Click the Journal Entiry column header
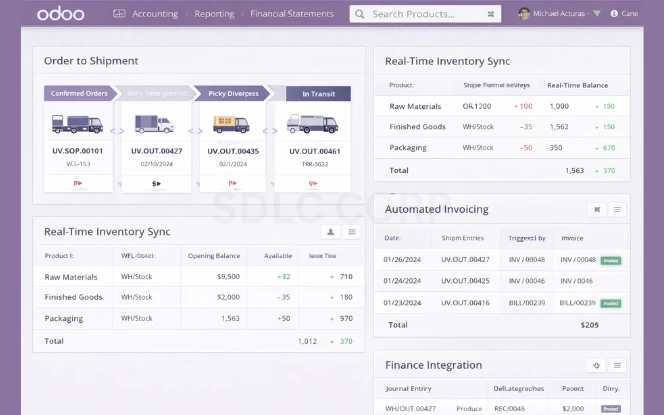 pyautogui.click(x=408, y=388)
